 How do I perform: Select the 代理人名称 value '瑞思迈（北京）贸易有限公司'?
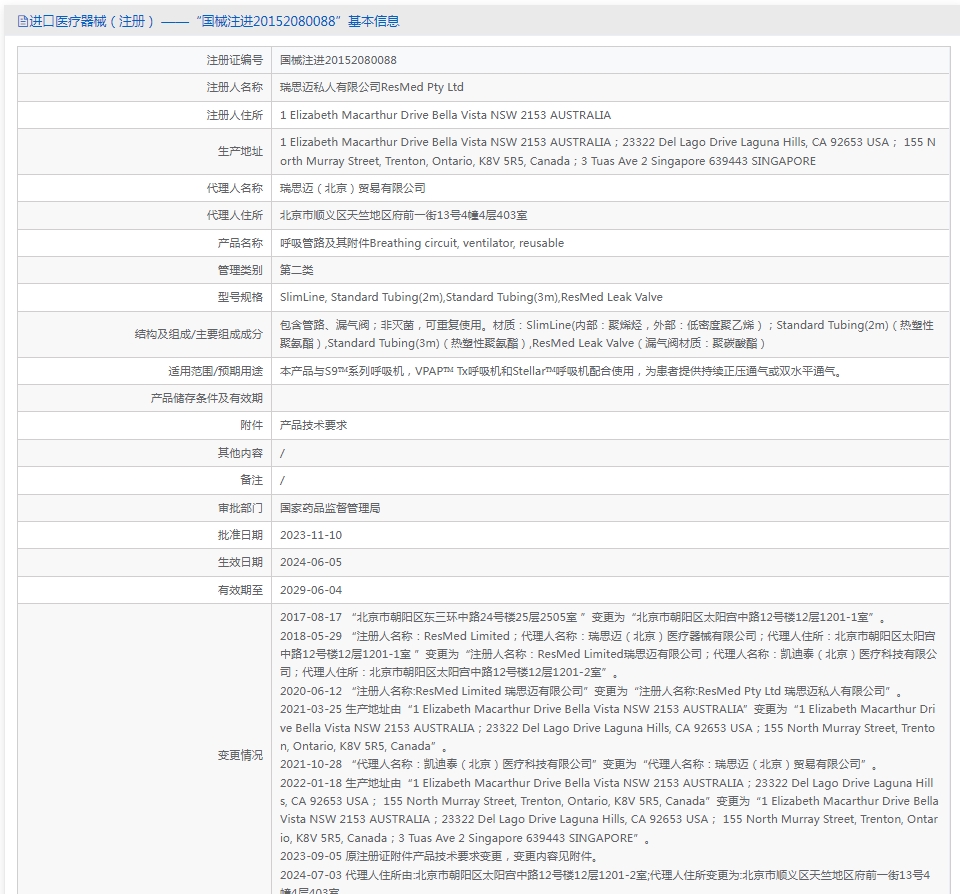353,188
